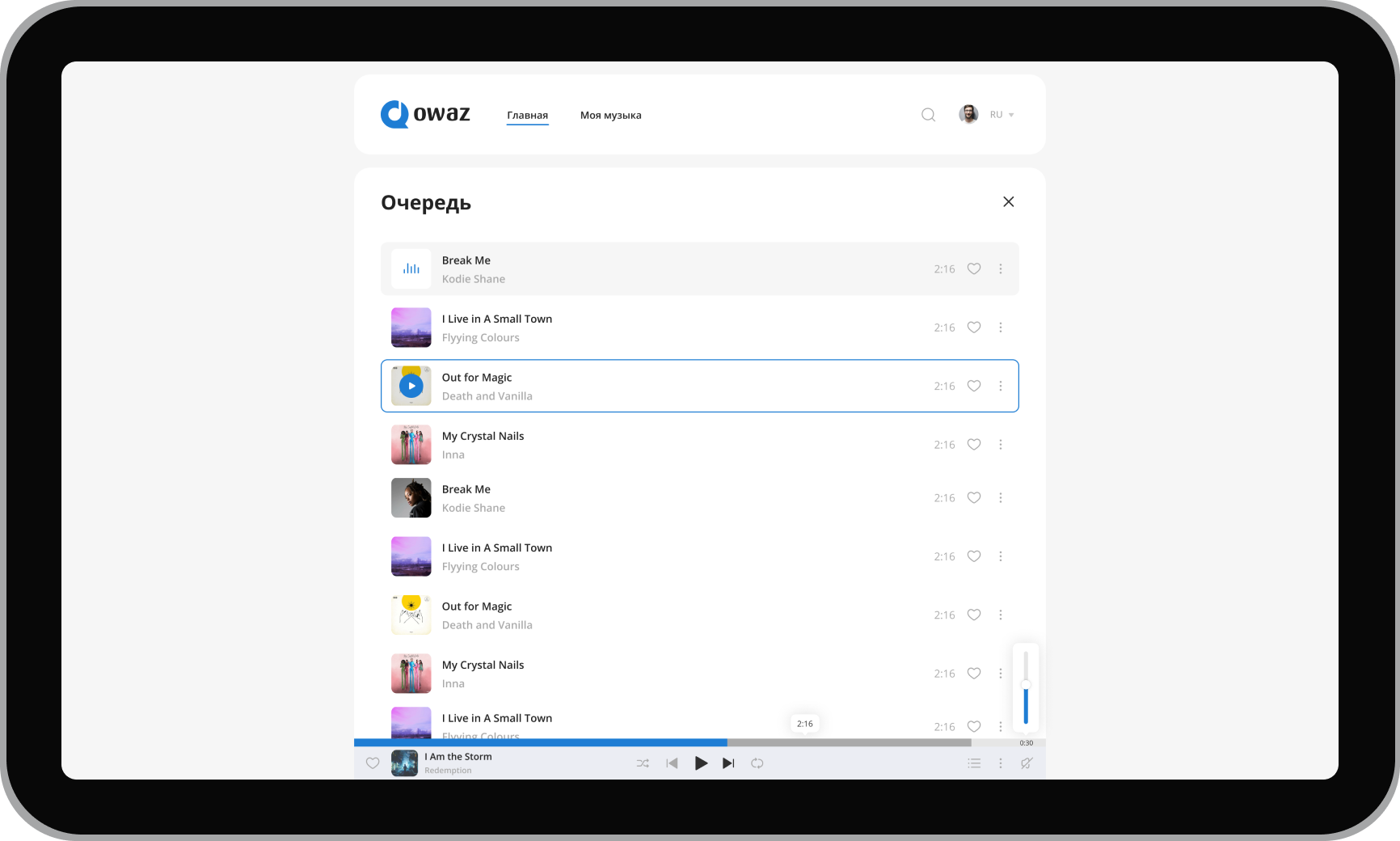
Task: Open artist Inna on first My Crystal Nails
Action: (x=453, y=455)
